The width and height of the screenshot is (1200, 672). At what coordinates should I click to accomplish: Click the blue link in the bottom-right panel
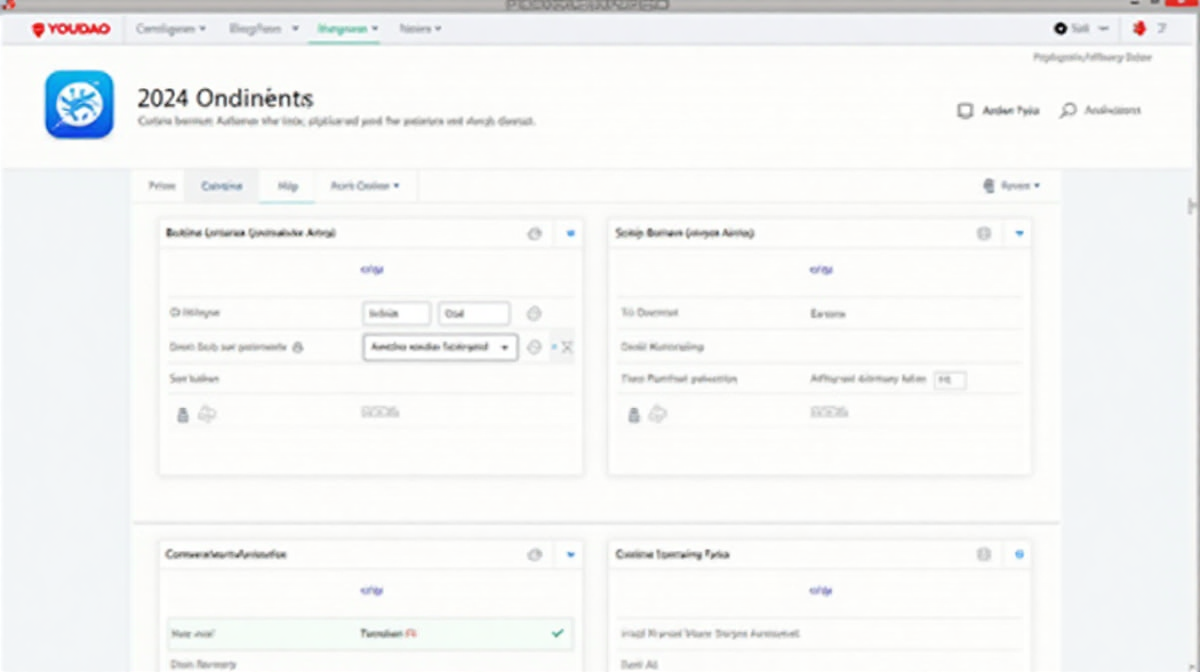[821, 591]
